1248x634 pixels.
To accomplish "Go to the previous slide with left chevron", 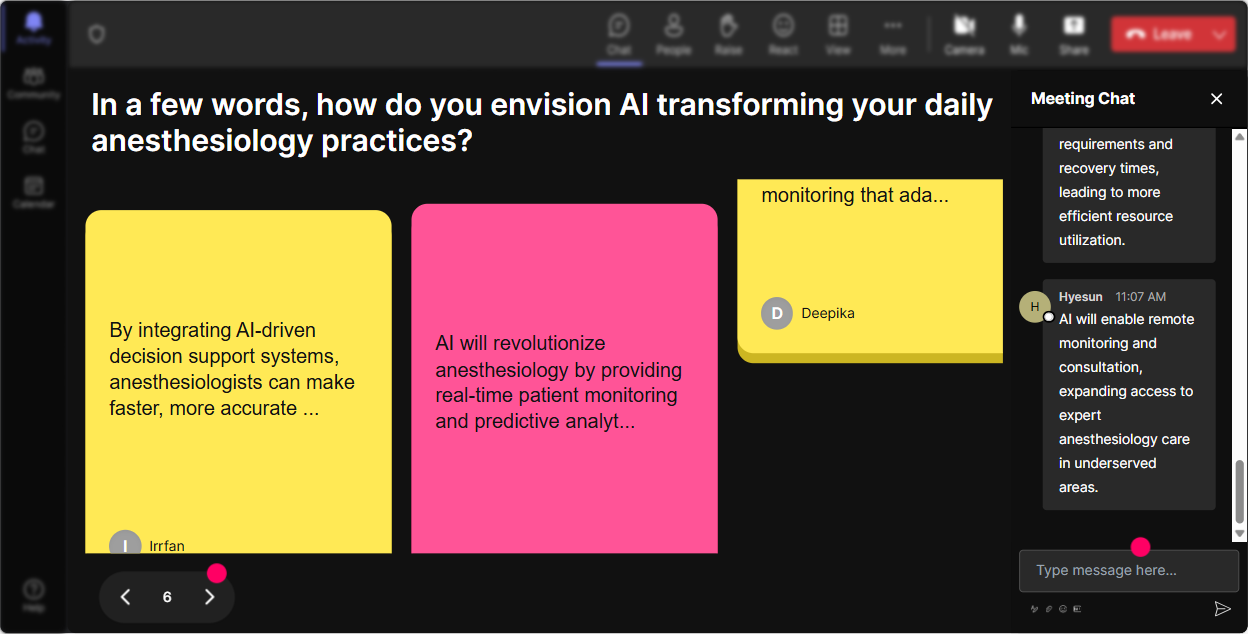I will point(126,597).
